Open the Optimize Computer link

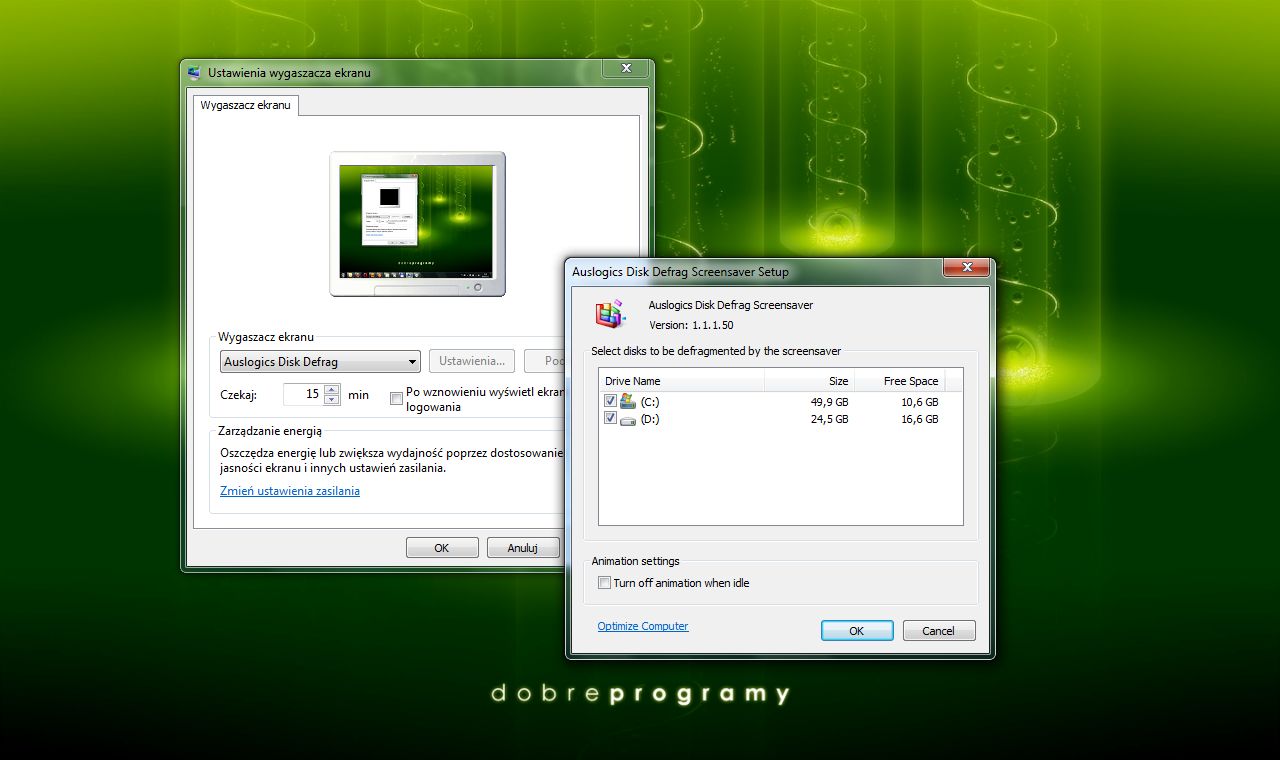tap(643, 626)
